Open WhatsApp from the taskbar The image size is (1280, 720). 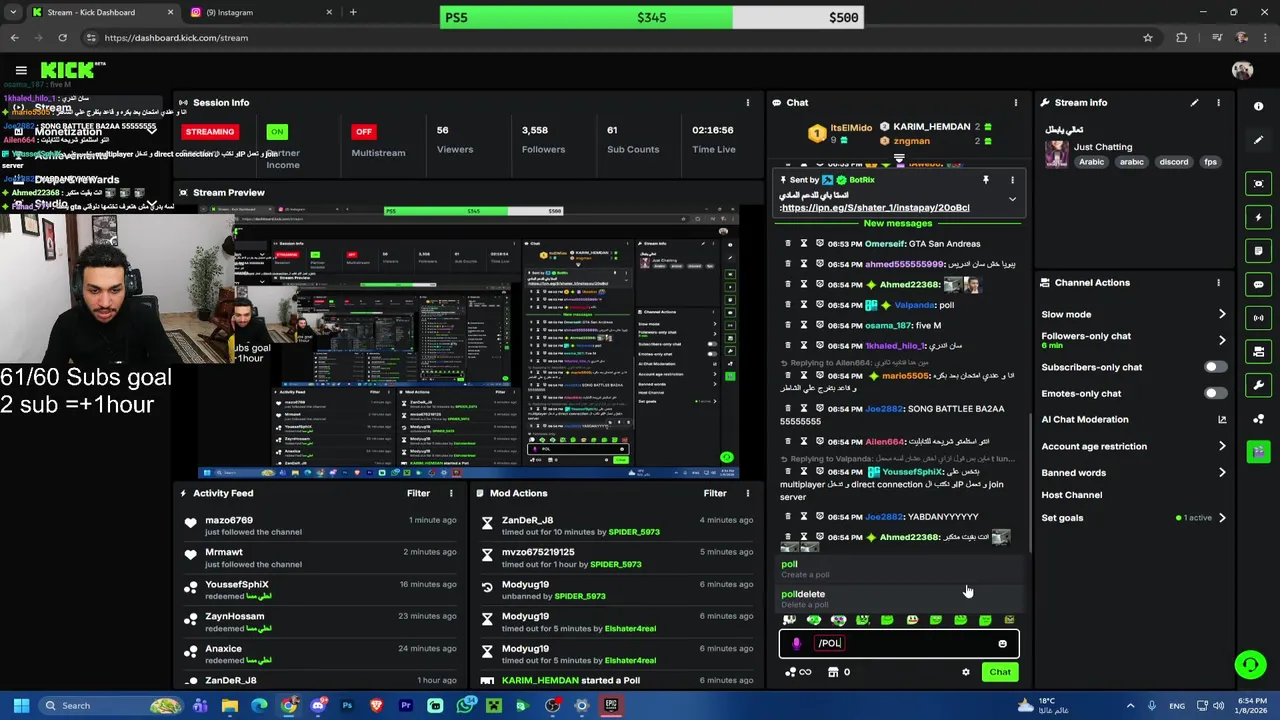tap(464, 706)
